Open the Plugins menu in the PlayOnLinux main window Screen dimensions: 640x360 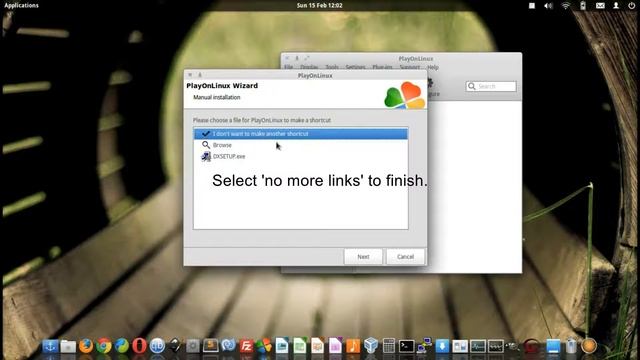pos(382,67)
